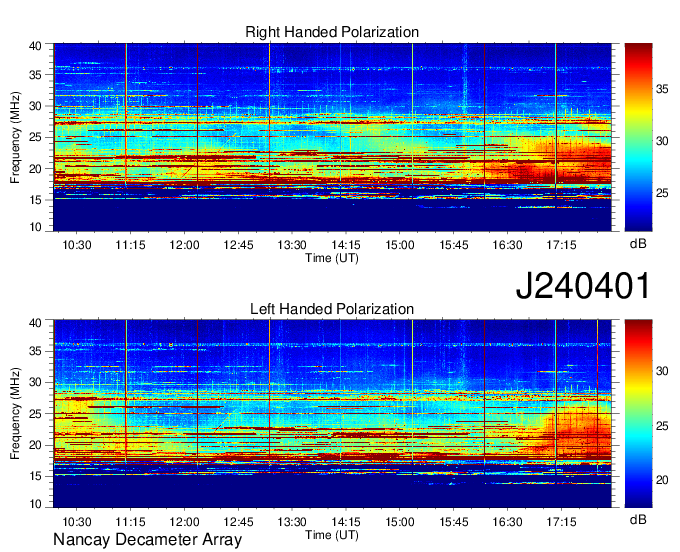Image resolution: width=680 pixels, height=552 pixels.
Task: Click the 25 MHz frequency tick of the lower plot
Action: pyautogui.click(x=36, y=414)
